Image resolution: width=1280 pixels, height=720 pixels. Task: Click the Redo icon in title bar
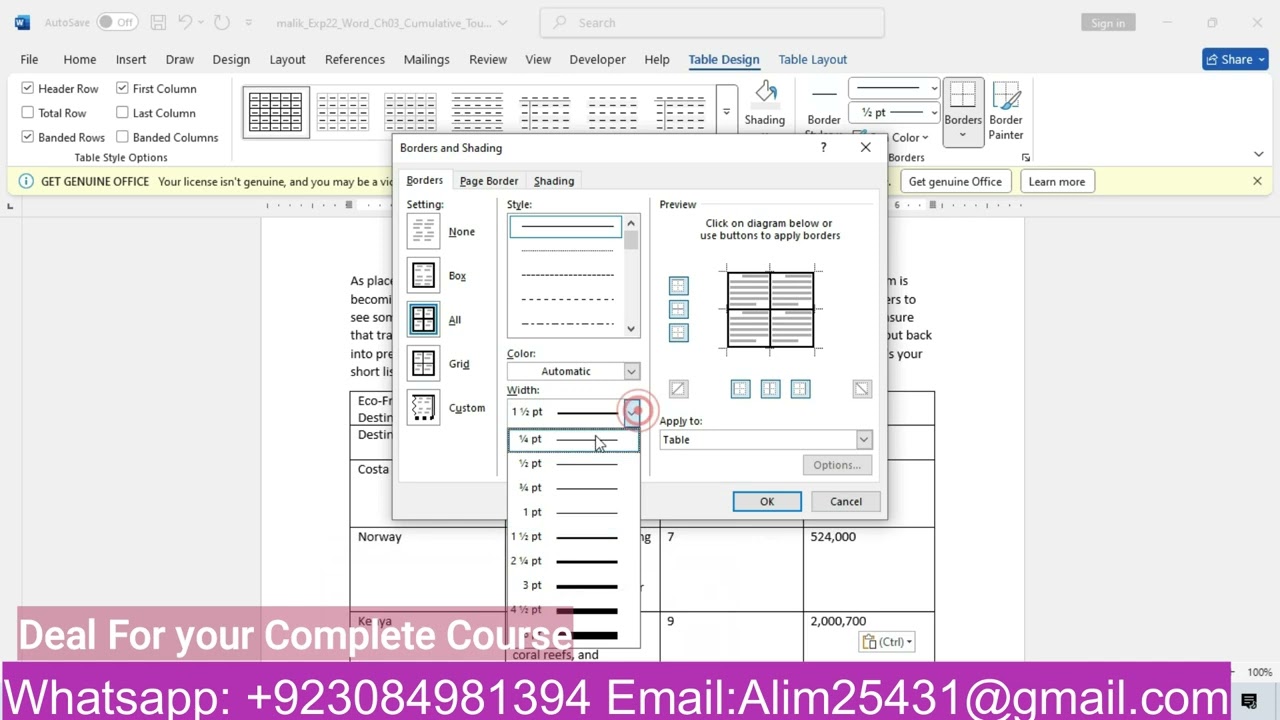click(x=221, y=22)
